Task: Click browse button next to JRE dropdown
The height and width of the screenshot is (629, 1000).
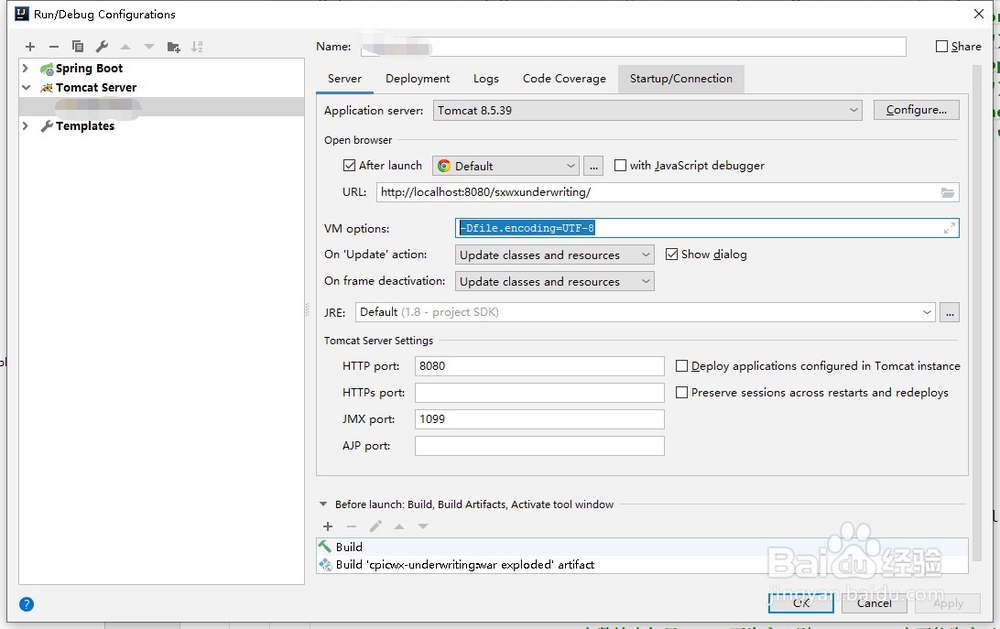Action: pyautogui.click(x=950, y=313)
